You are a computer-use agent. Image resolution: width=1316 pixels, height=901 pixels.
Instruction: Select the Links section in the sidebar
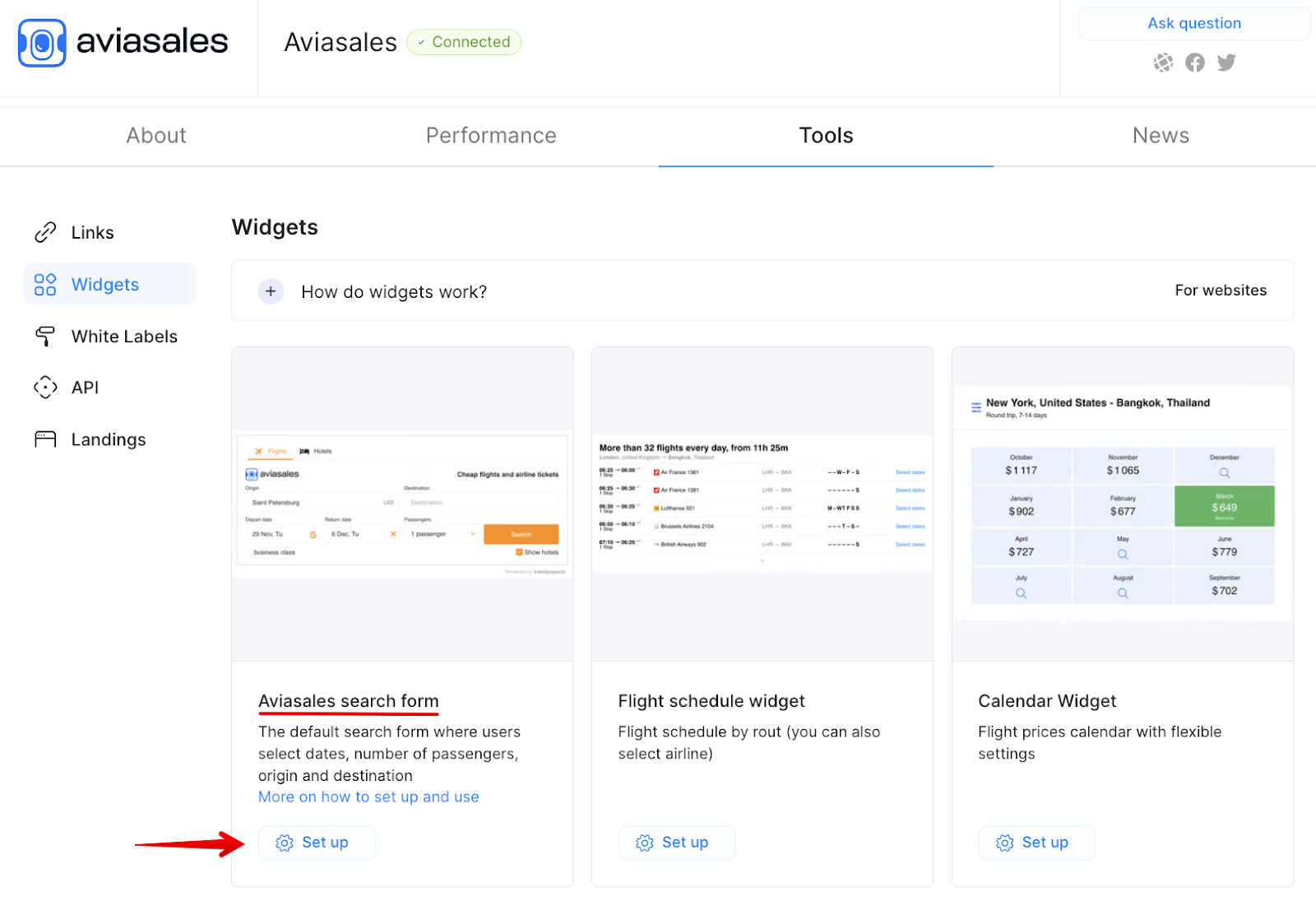point(91,232)
